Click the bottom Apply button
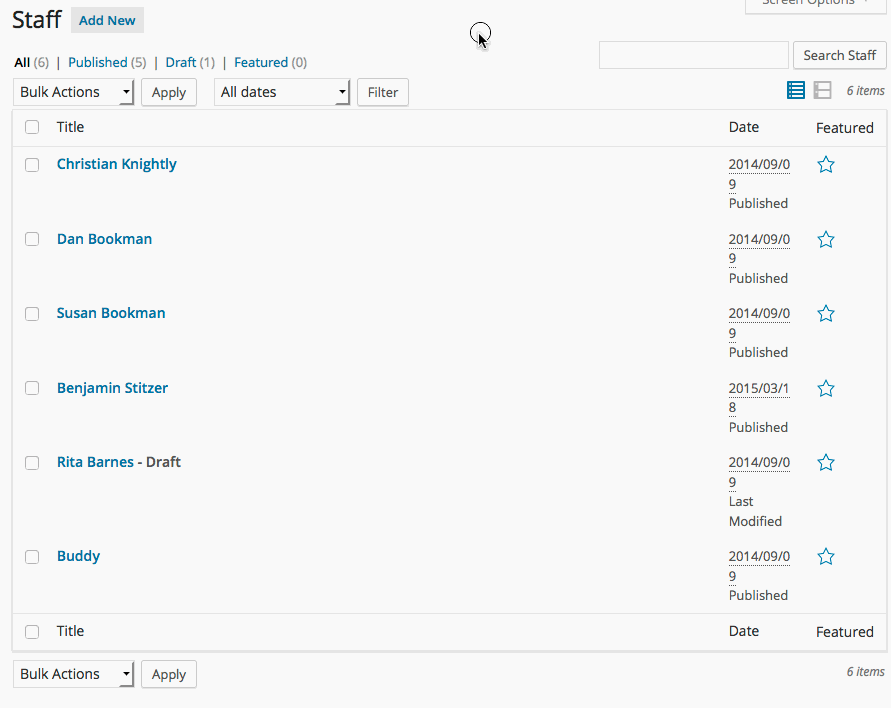 point(169,674)
